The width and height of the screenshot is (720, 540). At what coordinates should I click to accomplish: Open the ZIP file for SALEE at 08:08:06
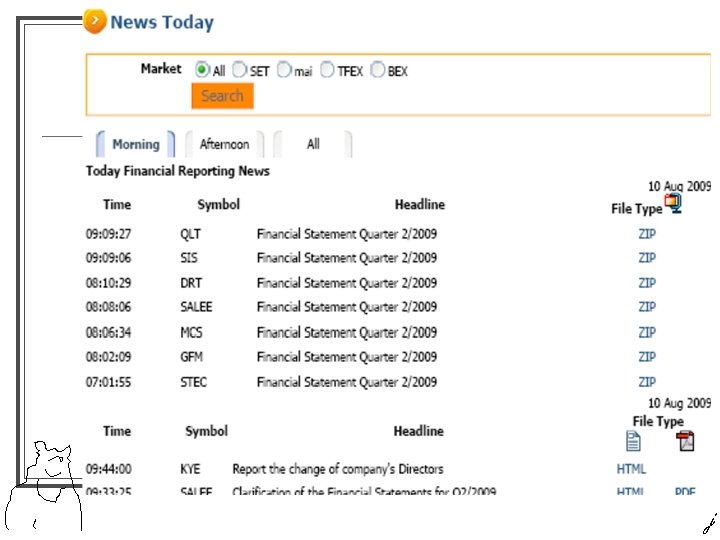point(647,307)
